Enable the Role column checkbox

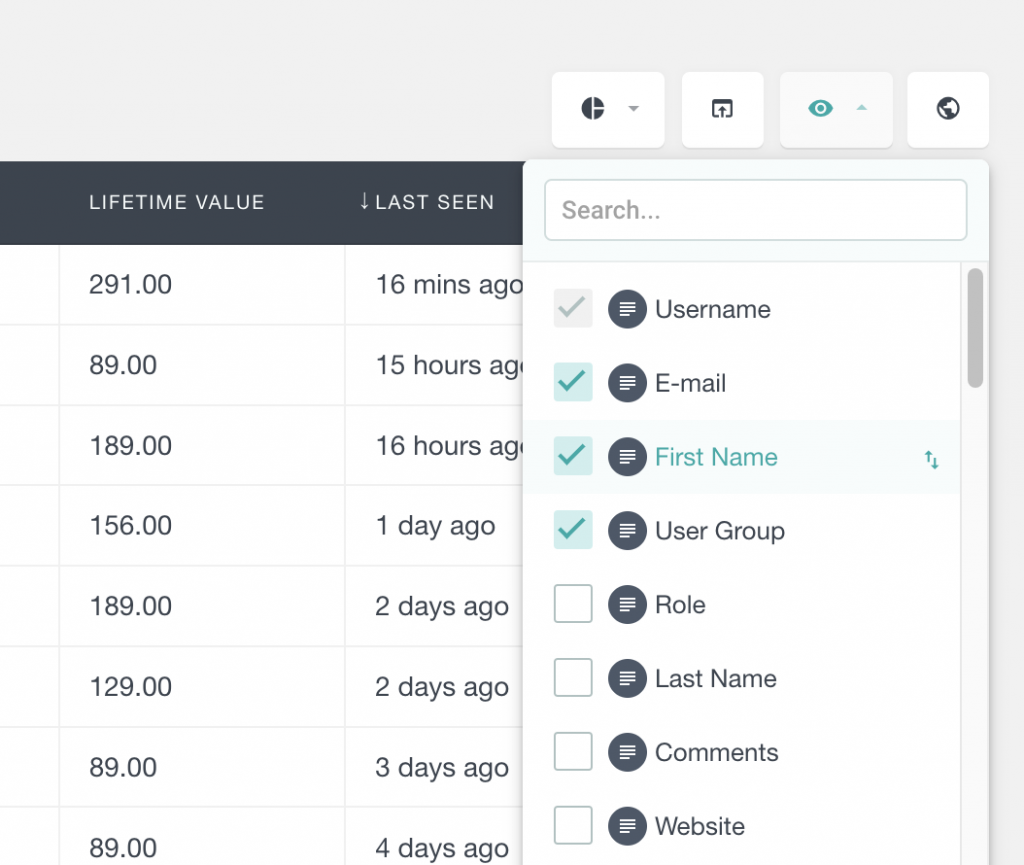[x=572, y=603]
